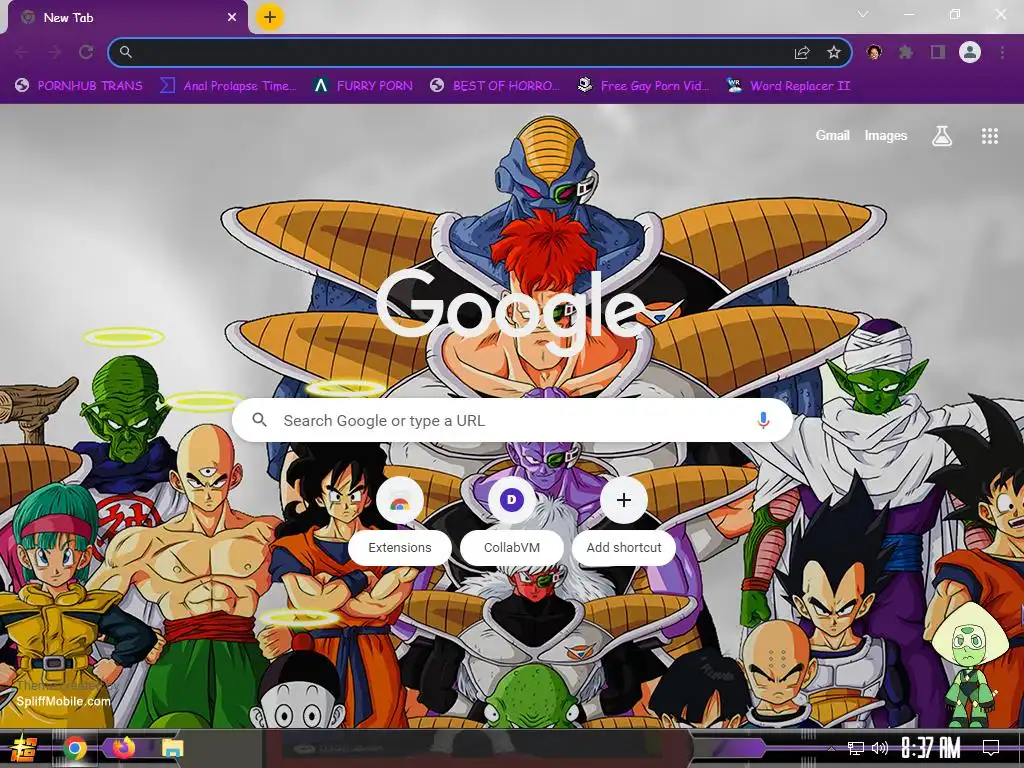Focus the Search Google or type a URL box
Image resolution: width=1024 pixels, height=768 pixels.
coord(513,421)
